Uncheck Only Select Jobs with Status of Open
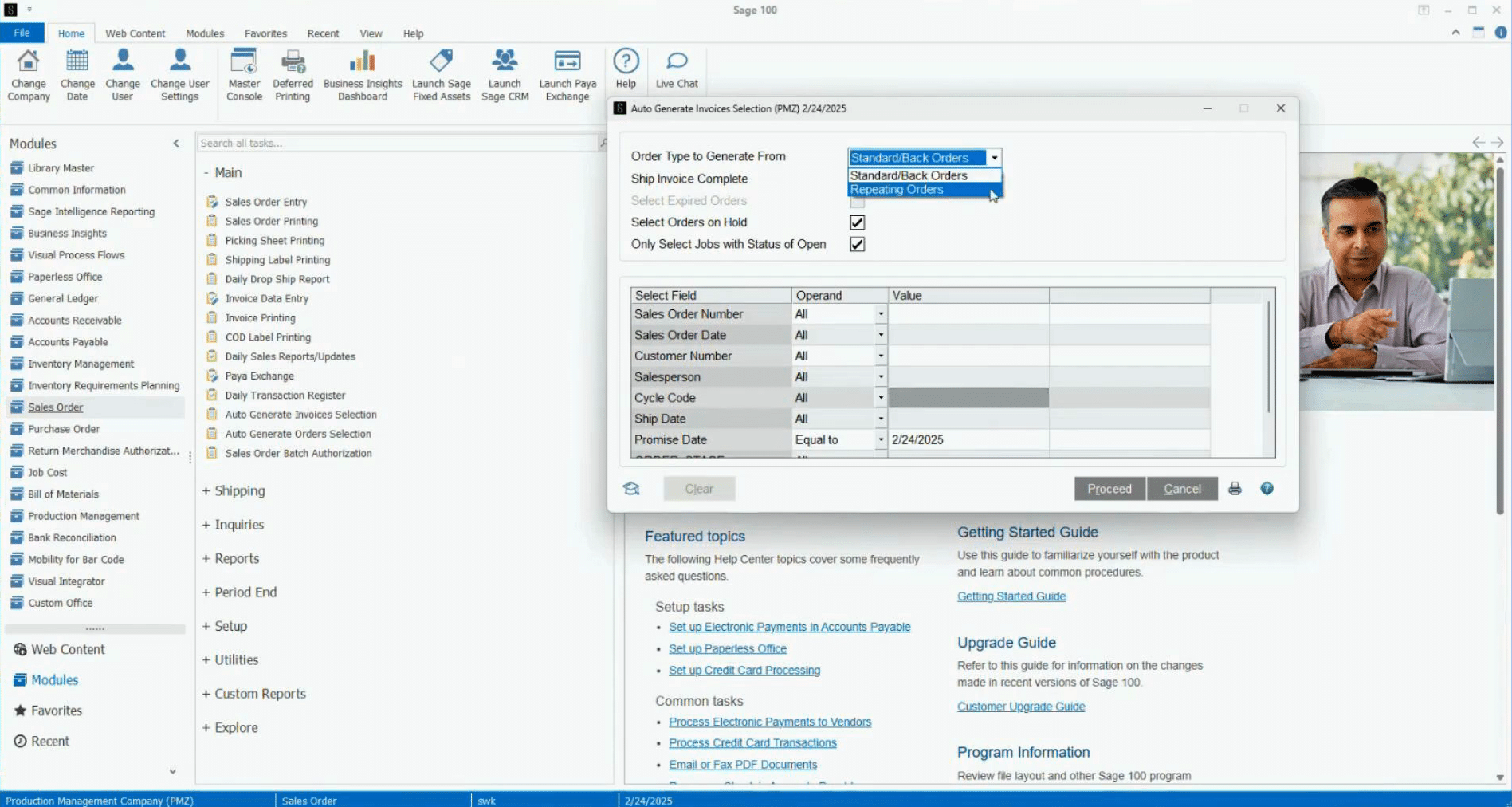Image resolution: width=1512 pixels, height=807 pixels. (857, 244)
